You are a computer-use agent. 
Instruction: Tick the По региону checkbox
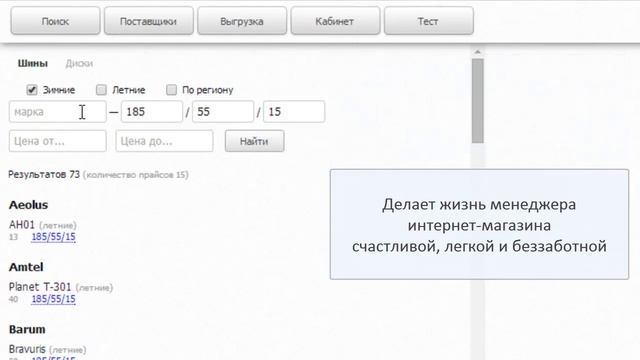(x=171, y=90)
